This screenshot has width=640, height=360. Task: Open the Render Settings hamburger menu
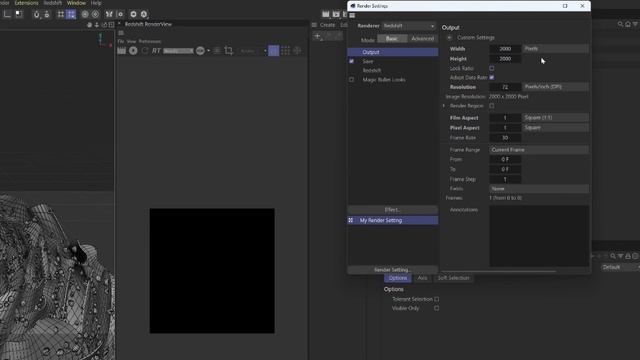coord(352,16)
